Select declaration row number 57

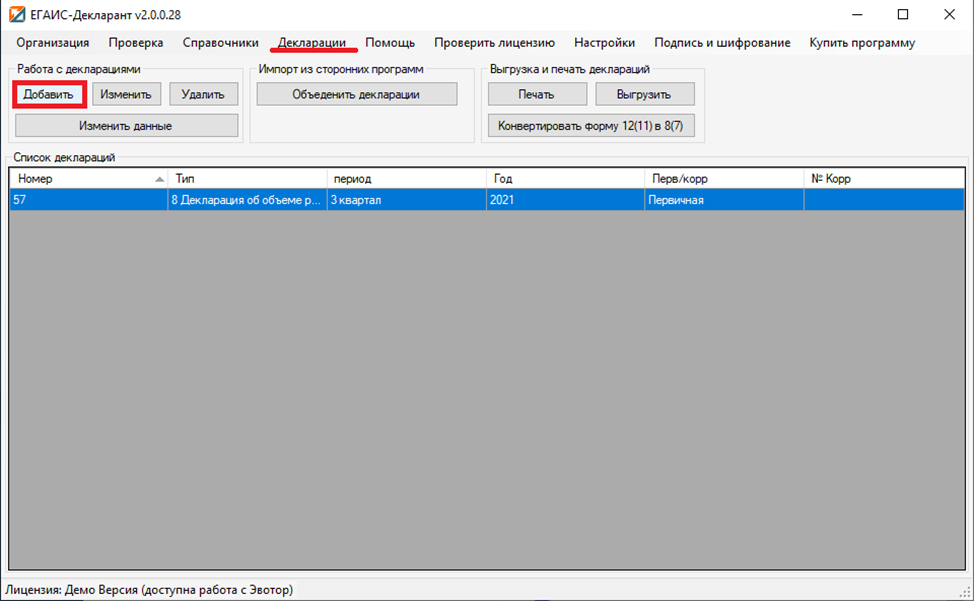coord(487,200)
